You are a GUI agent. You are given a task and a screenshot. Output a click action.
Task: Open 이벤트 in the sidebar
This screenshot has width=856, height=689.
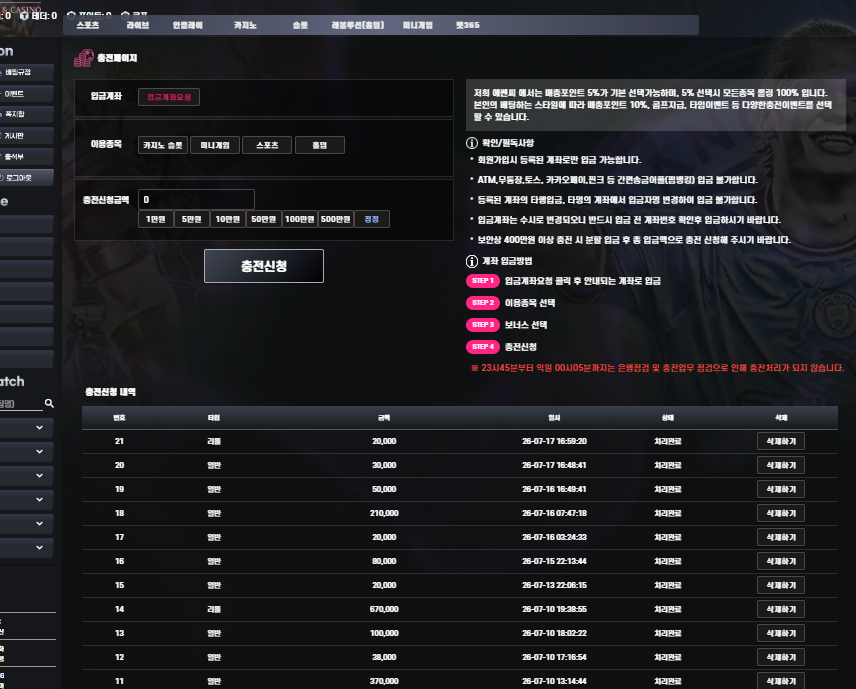click(26, 93)
